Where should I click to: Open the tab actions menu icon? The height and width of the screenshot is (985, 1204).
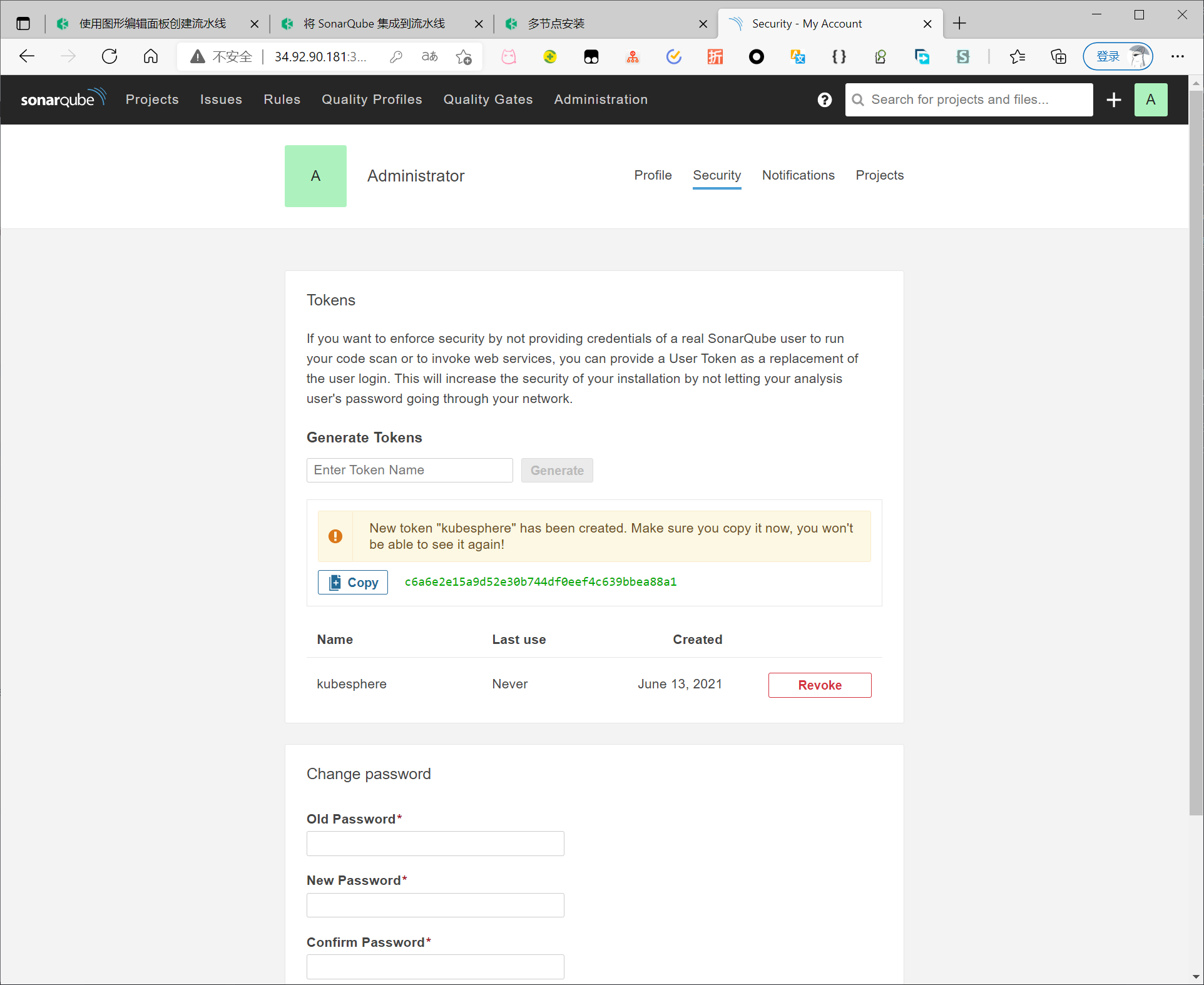coord(23,23)
